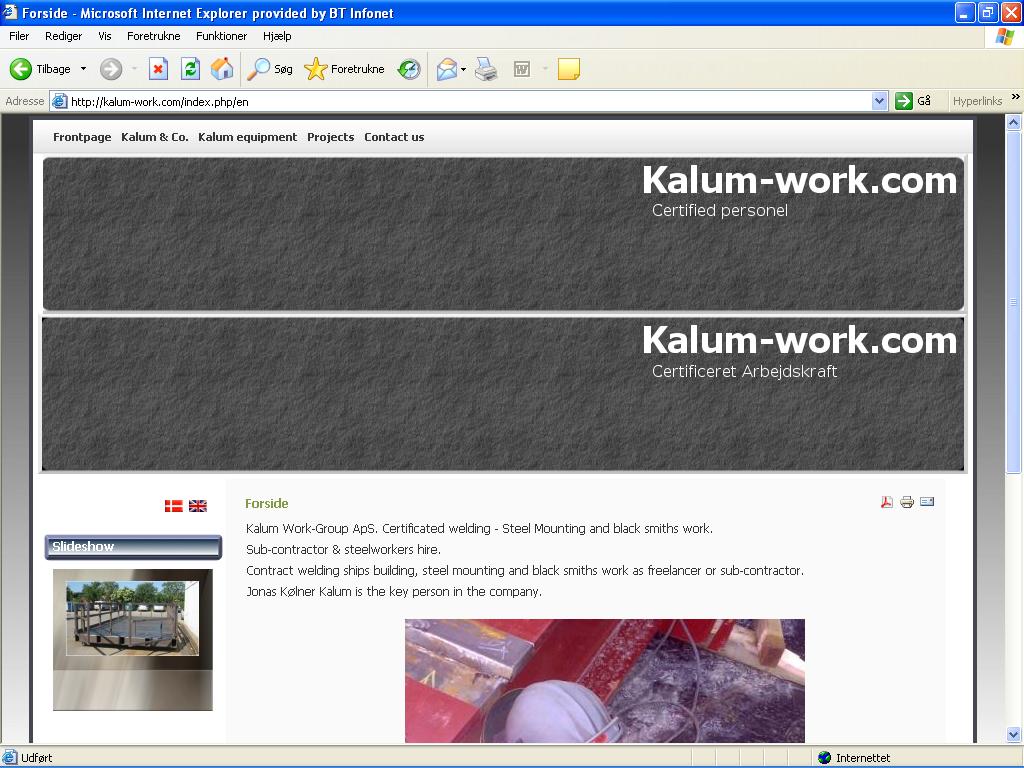
Task: Click the page icon beside the URL
Action: point(59,101)
